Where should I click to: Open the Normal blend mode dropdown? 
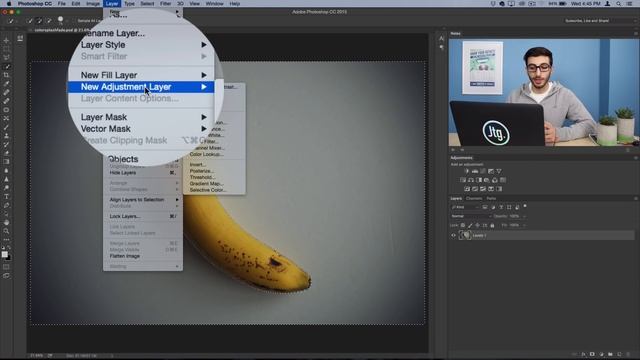471,216
